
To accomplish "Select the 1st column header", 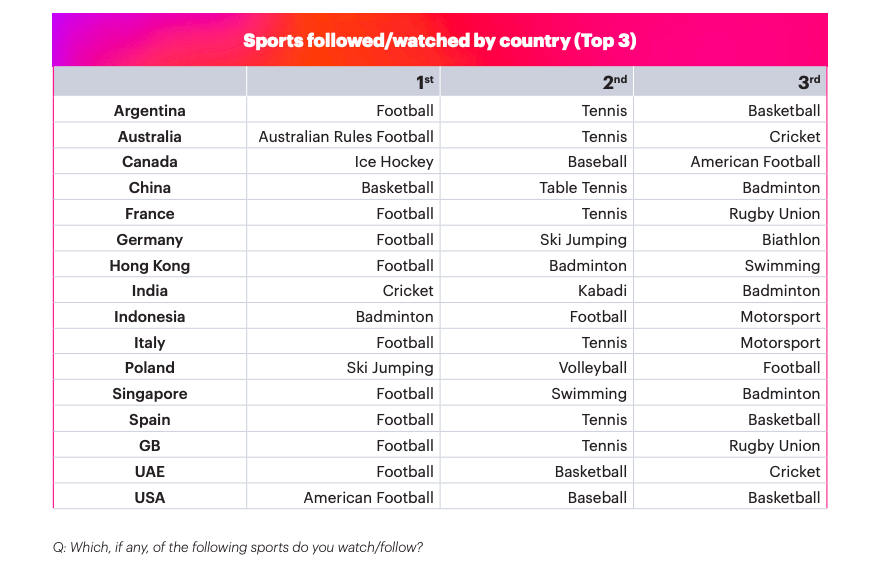I will click(425, 83).
